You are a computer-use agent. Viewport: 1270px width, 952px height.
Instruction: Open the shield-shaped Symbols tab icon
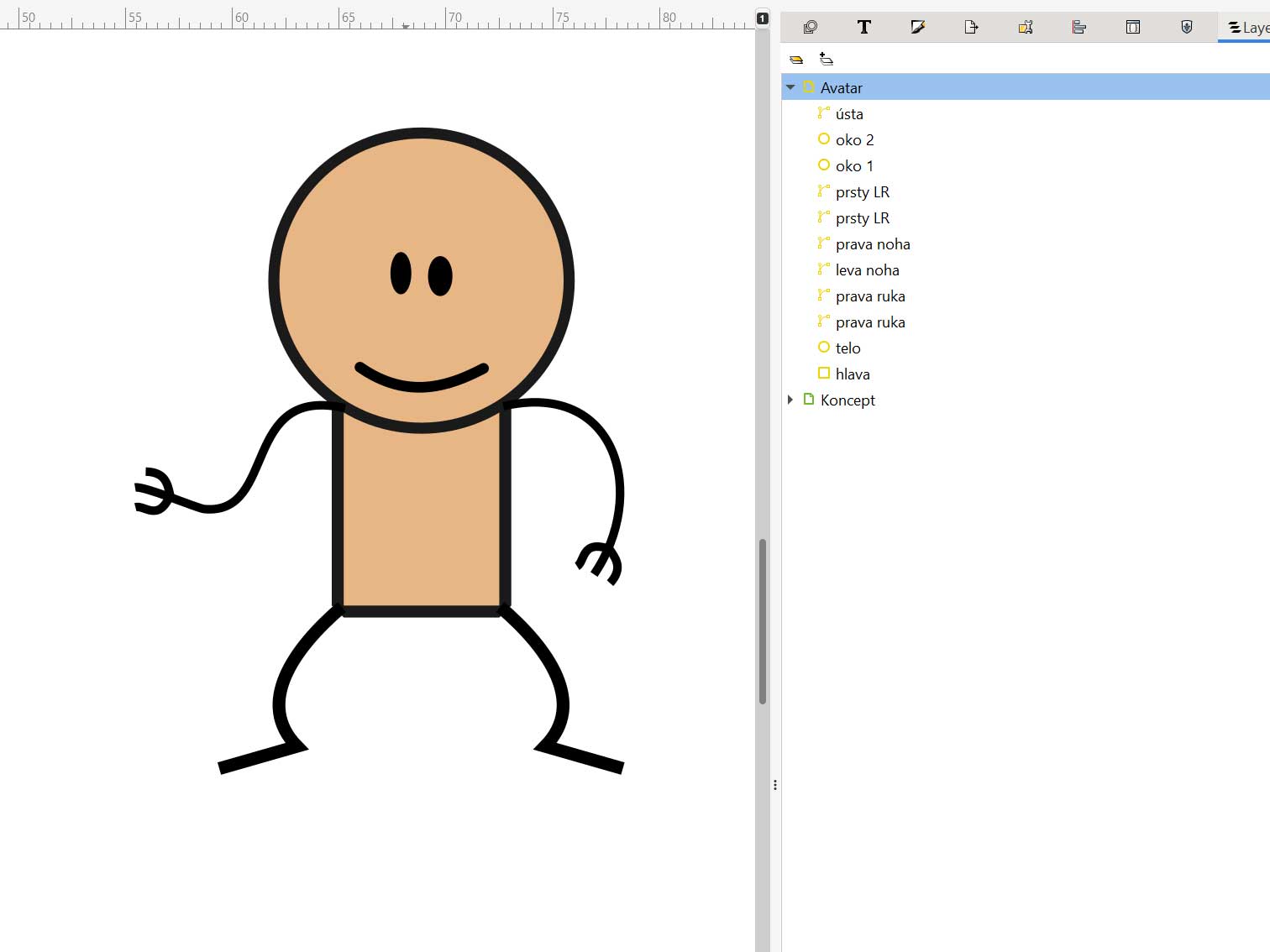tap(1186, 28)
